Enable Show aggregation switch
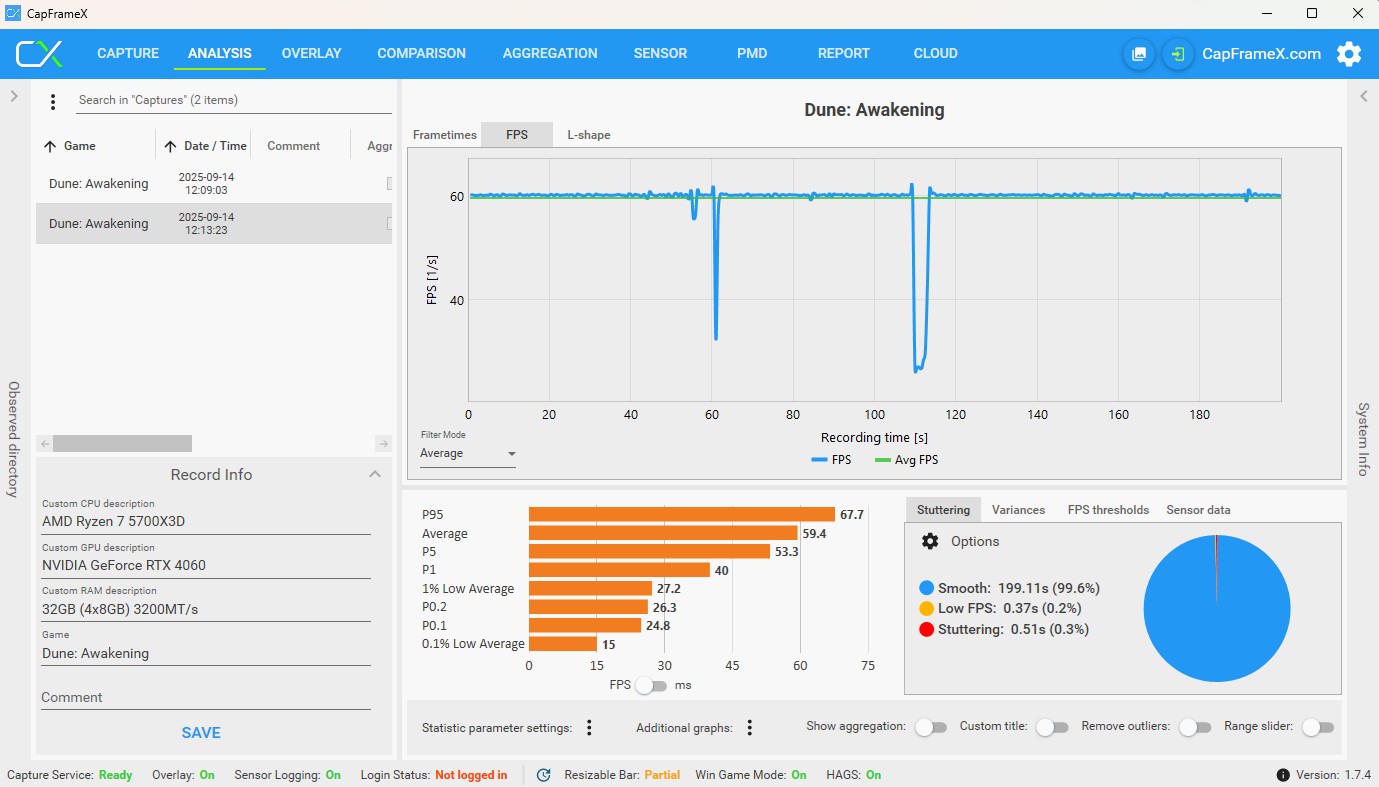The image size is (1379, 787). pos(931,727)
